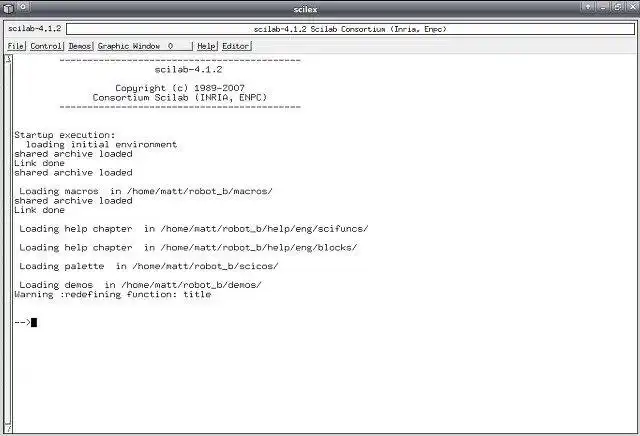Maximize the scilex window
640x436 pixels.
[617, 7]
